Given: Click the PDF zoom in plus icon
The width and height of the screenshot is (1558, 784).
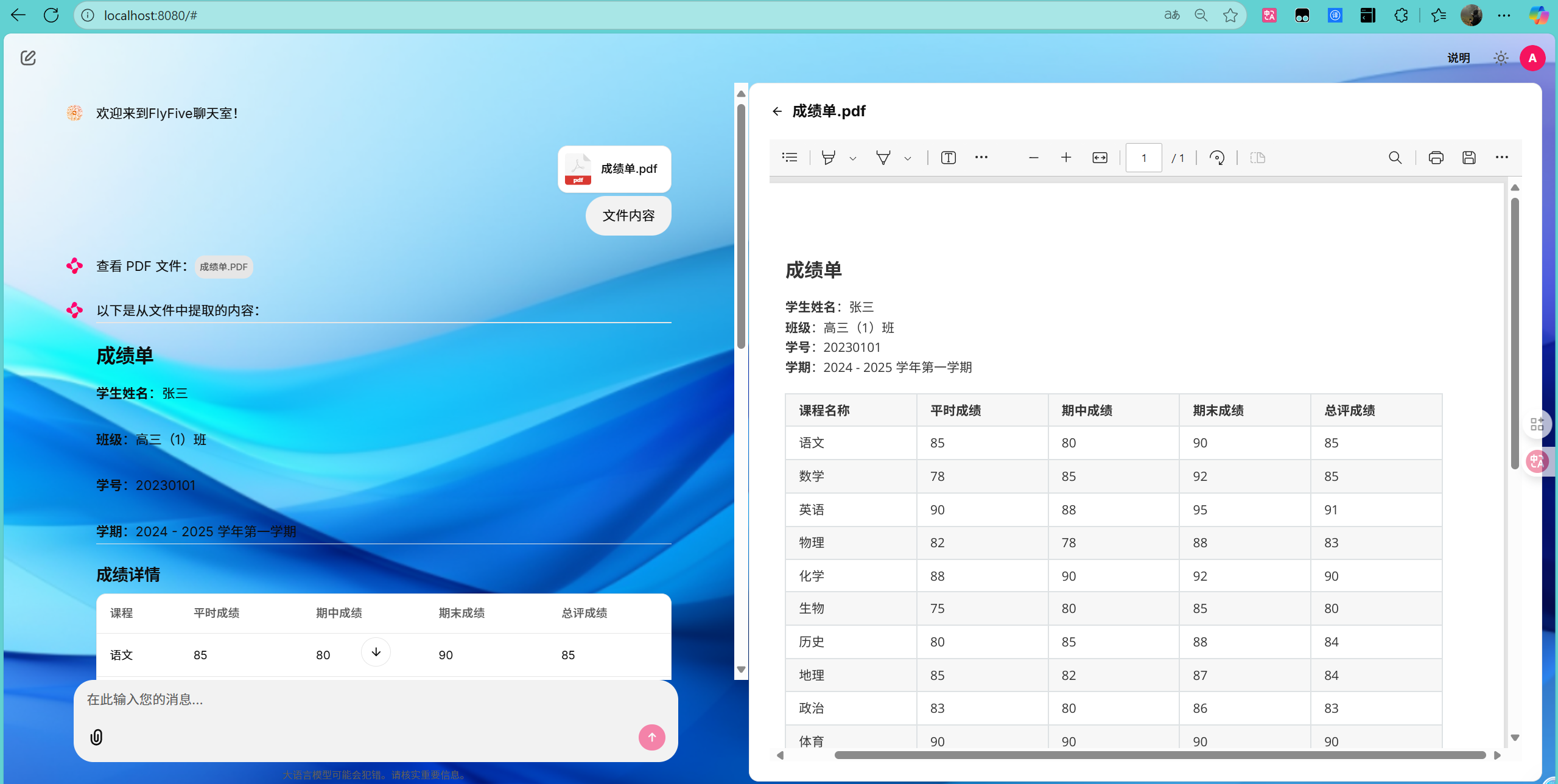Looking at the screenshot, I should tap(1066, 158).
